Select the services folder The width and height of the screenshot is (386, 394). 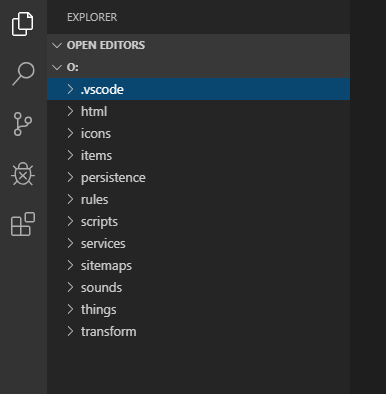point(198,243)
